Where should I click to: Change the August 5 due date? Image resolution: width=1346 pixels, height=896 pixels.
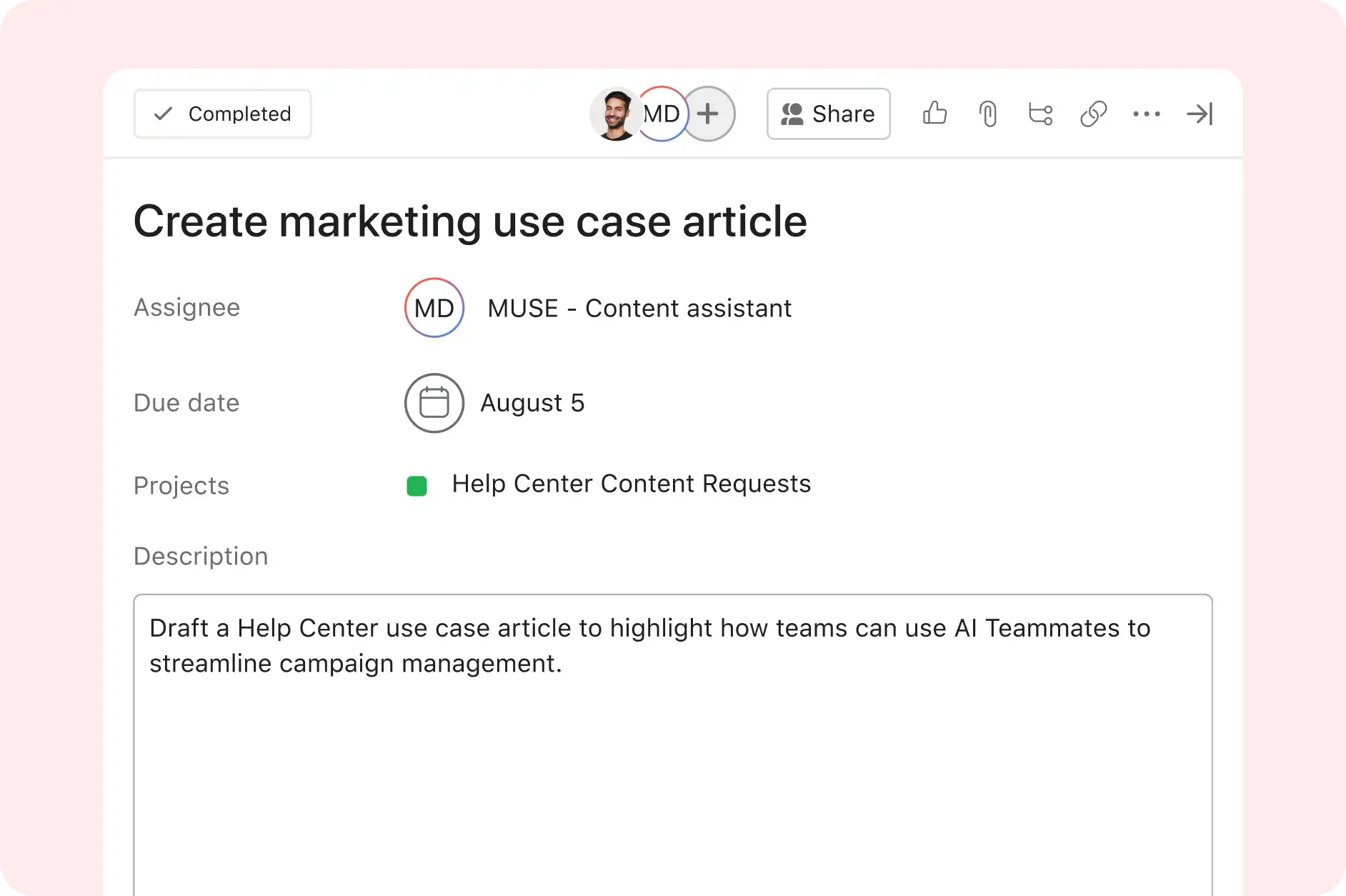coord(532,403)
